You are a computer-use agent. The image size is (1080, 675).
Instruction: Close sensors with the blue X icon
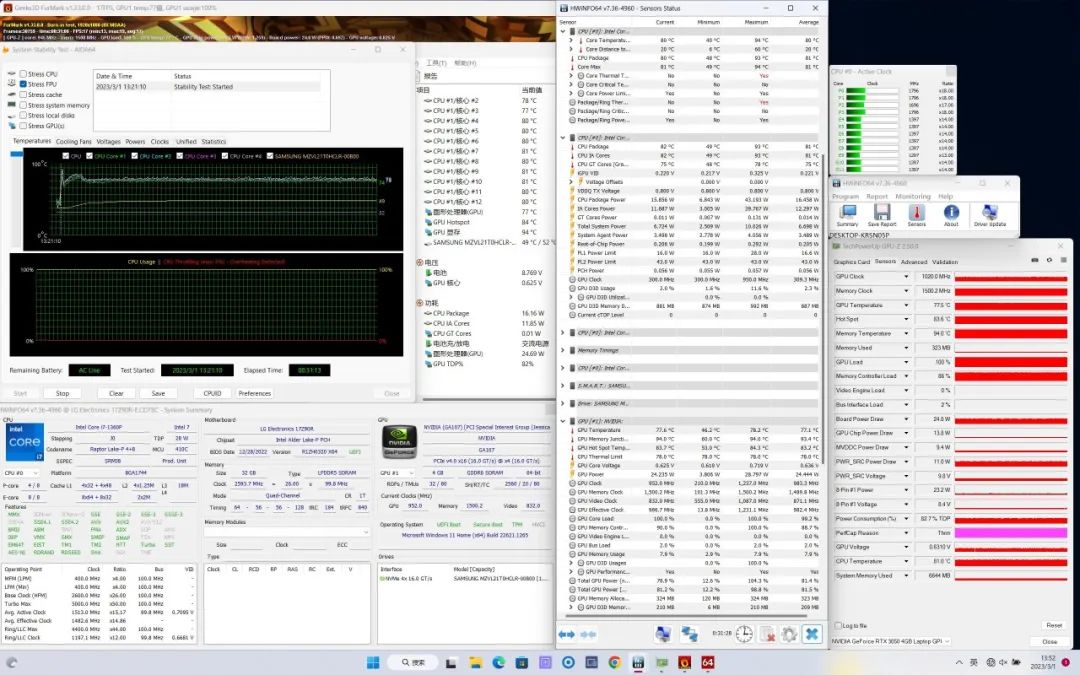(x=812, y=634)
